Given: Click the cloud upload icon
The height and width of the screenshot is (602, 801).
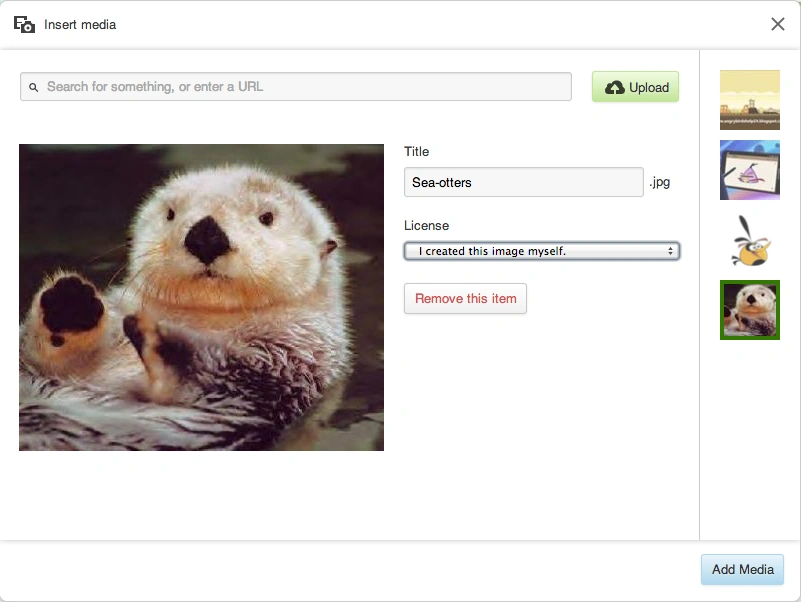Looking at the screenshot, I should click(615, 87).
